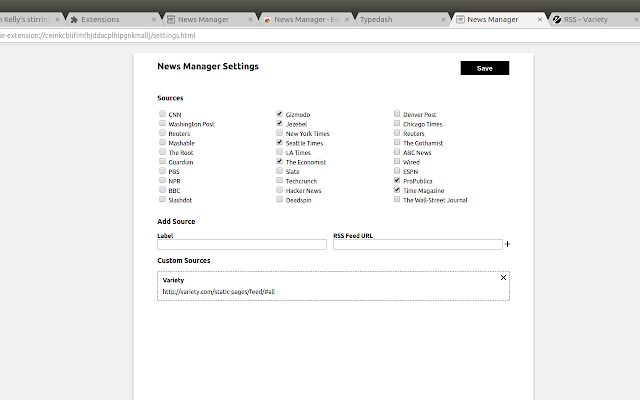Screen dimensions: 640x400
Task: Enable The Root source
Action: (162, 151)
